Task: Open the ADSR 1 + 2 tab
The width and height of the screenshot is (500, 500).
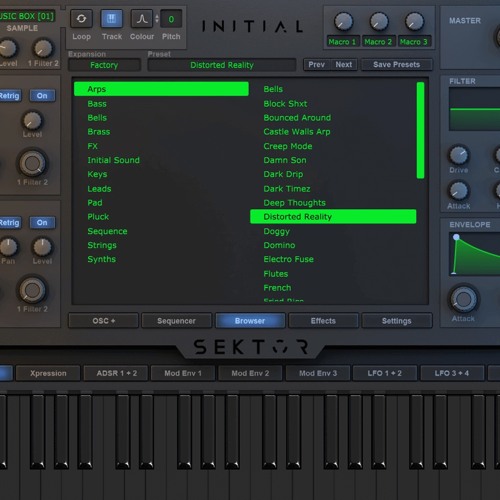Action: tap(117, 373)
